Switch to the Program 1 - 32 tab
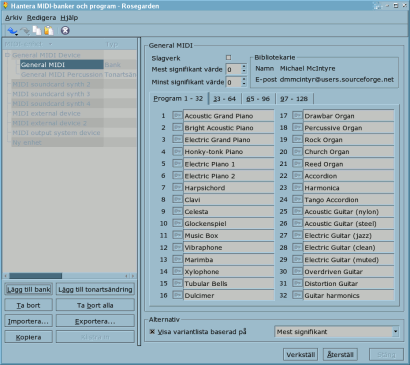The image size is (410, 365). (178, 99)
